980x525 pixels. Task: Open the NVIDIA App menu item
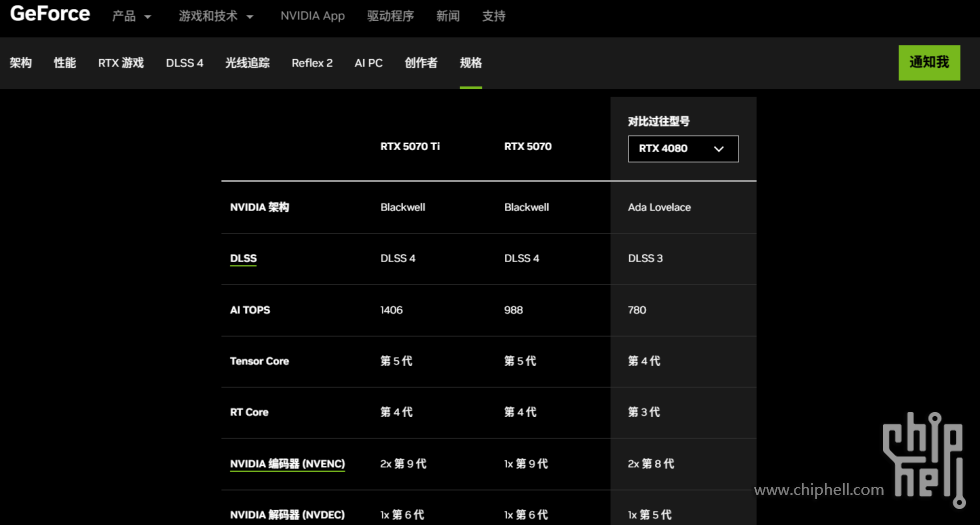(x=312, y=16)
